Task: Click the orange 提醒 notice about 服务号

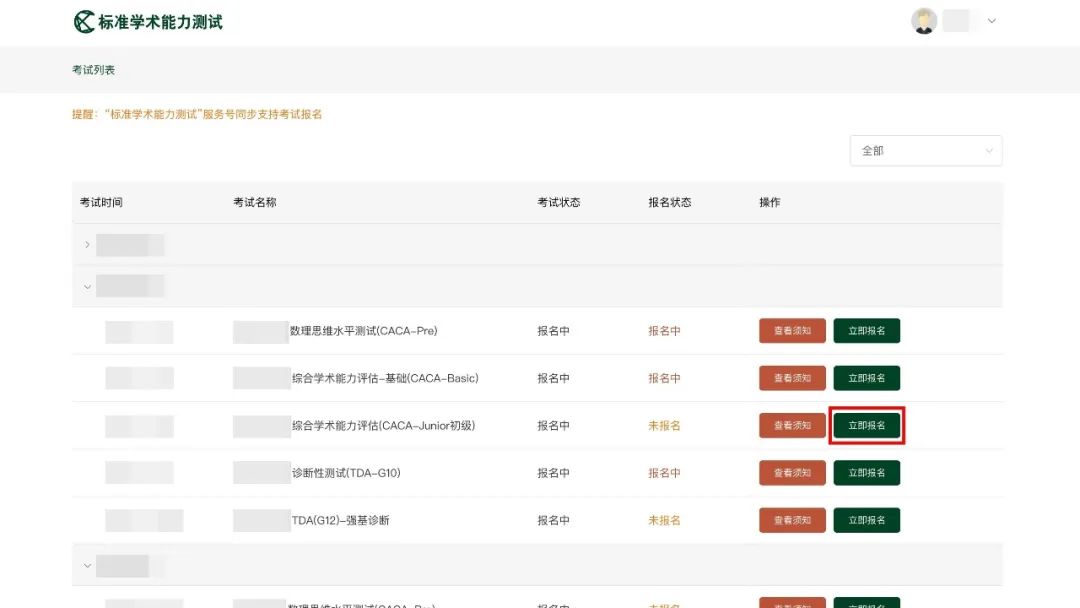Action: pos(197,114)
